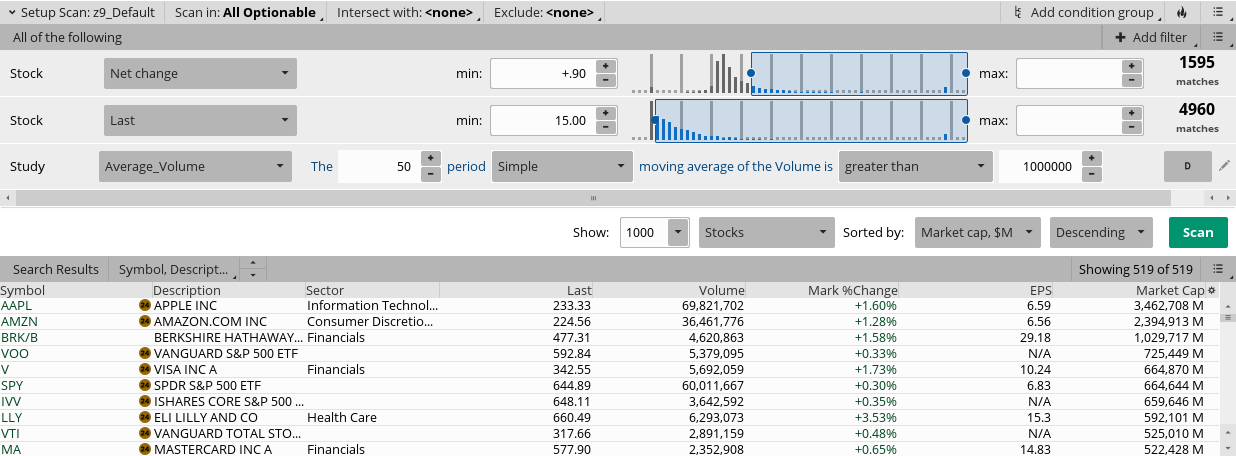The width and height of the screenshot is (1236, 456).
Task: Click the minus stepper on Last min field
Action: click(604, 127)
